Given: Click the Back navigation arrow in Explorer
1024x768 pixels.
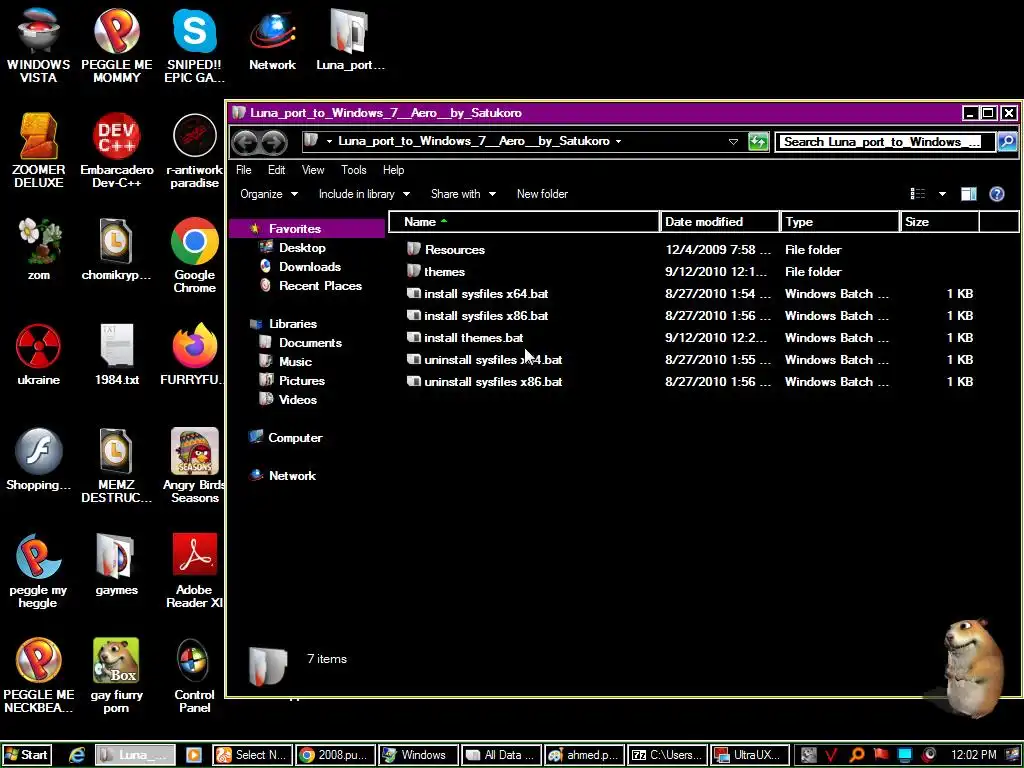Looking at the screenshot, I should (246, 142).
